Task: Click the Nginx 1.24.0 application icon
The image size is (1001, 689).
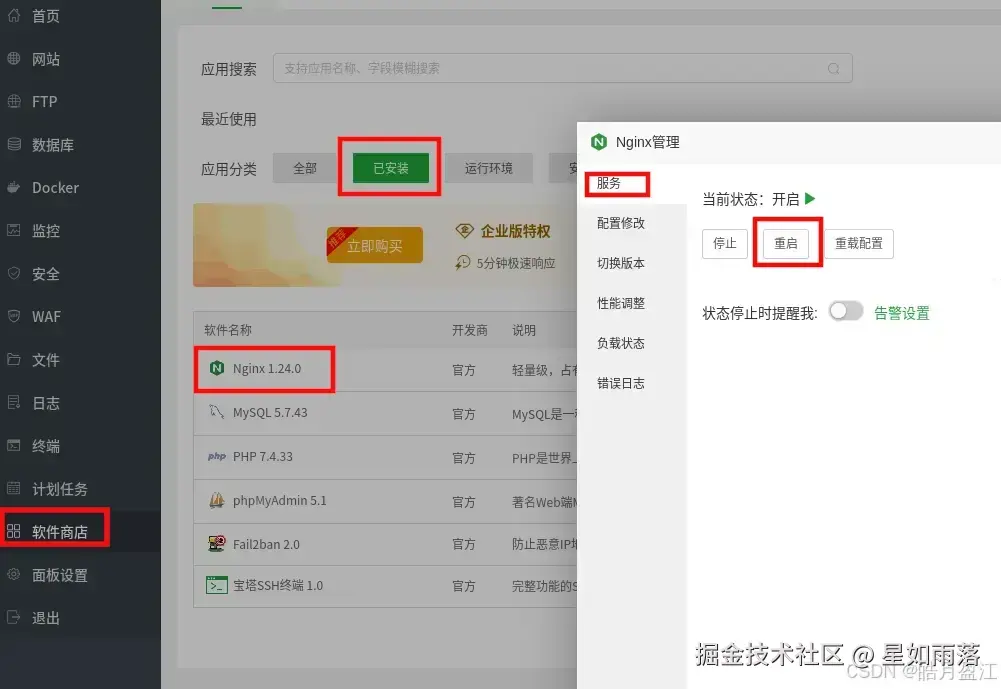Action: [x=218, y=370]
